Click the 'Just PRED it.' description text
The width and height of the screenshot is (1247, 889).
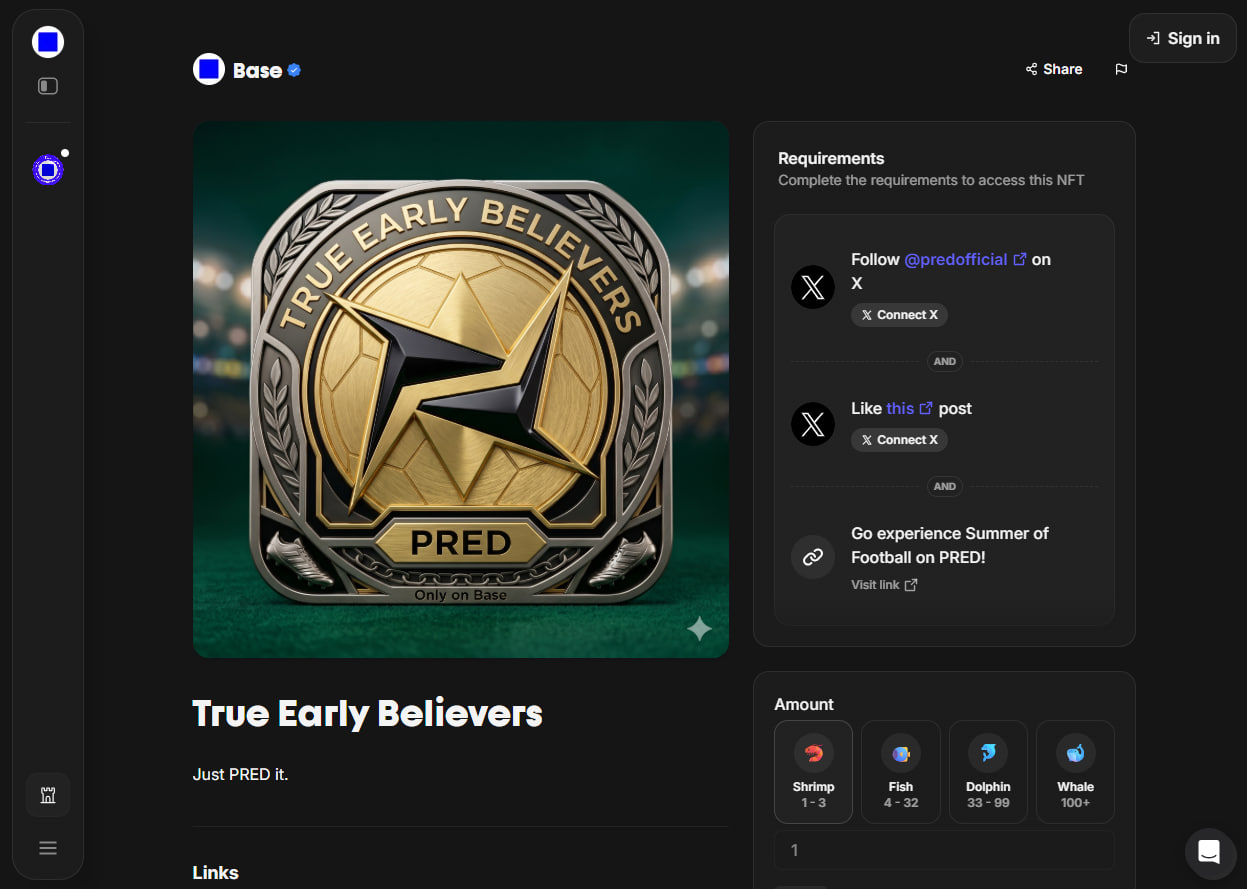240,774
